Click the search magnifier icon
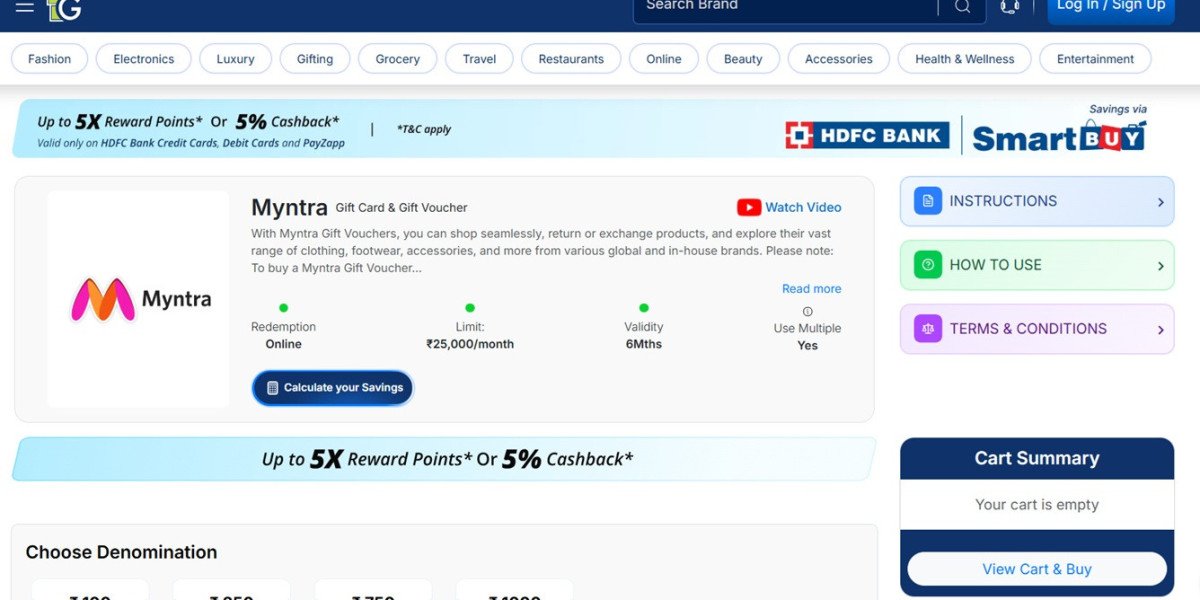The image size is (1200, 600). 962,7
